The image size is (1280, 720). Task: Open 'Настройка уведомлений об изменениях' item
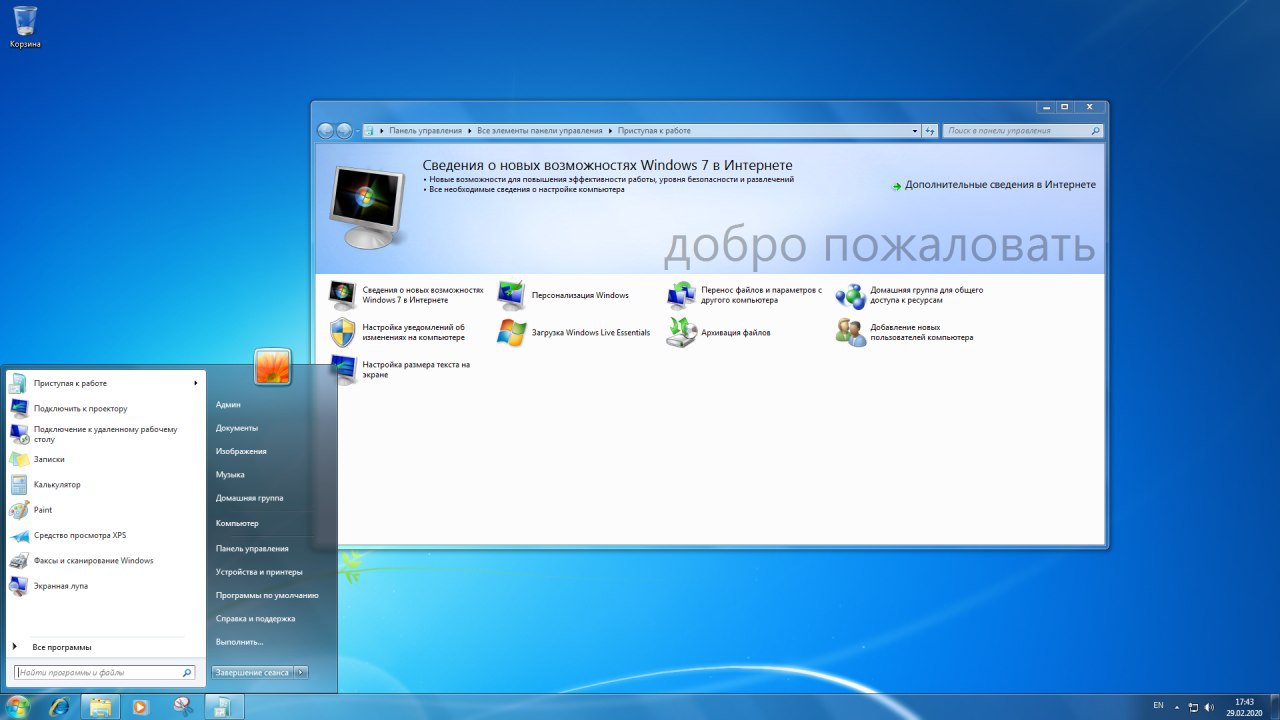point(398,332)
